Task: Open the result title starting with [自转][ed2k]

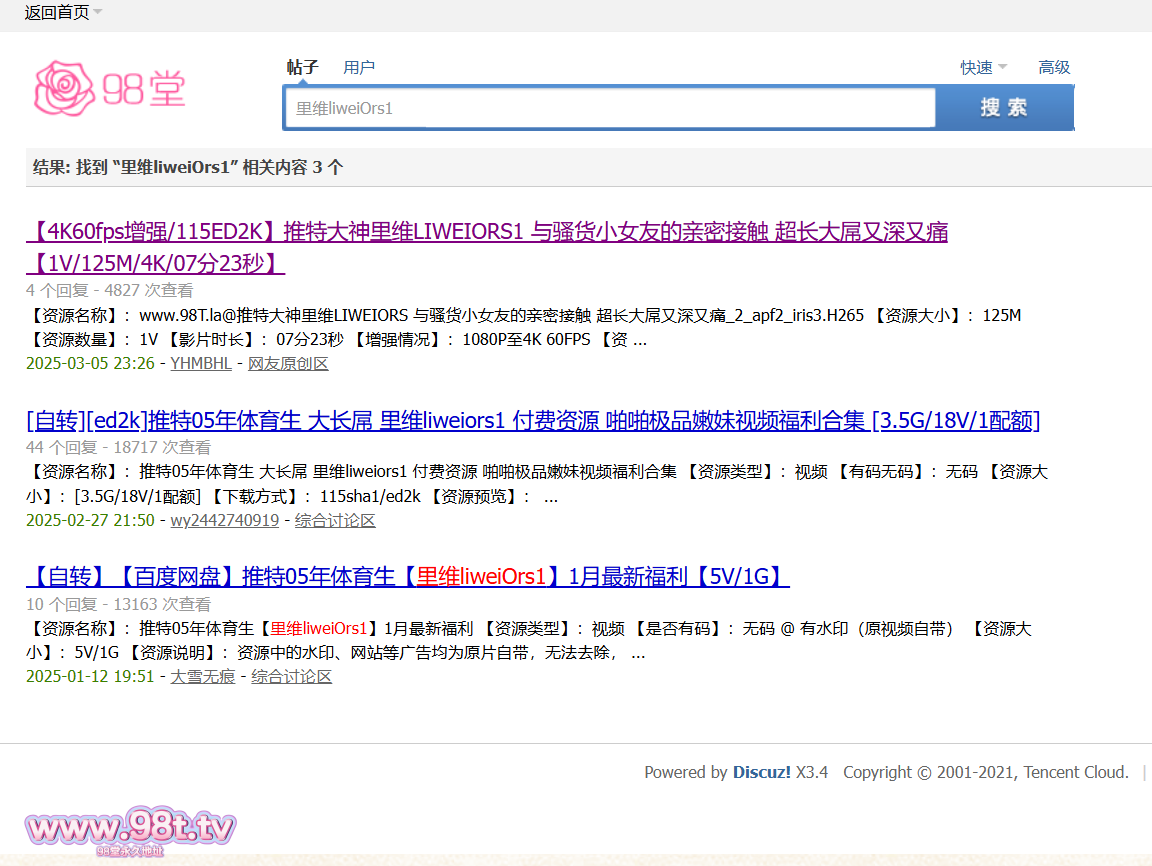Action: [533, 421]
